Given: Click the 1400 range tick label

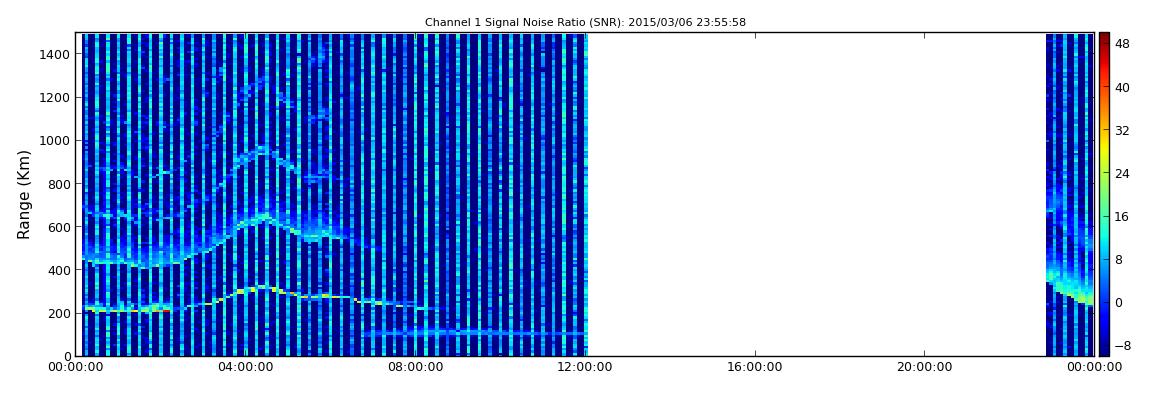Looking at the screenshot, I should tap(55, 54).
